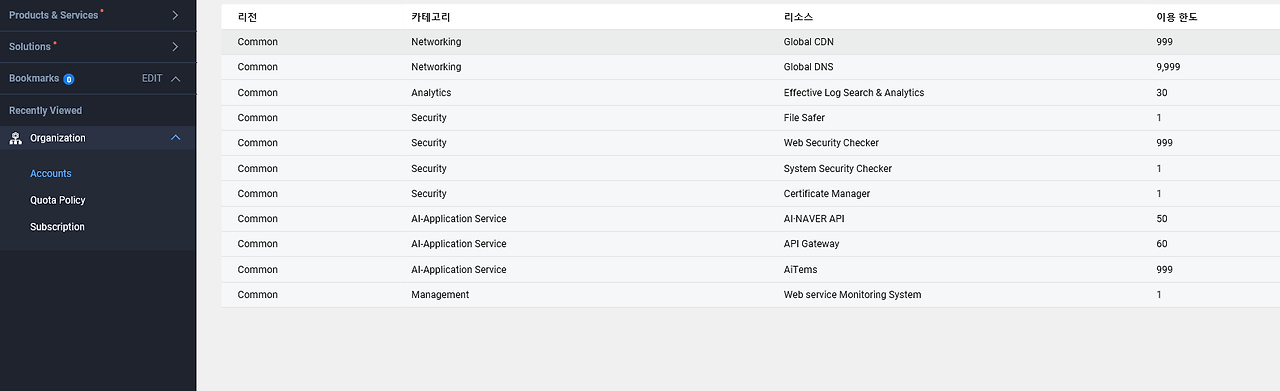Open the Quota Policy submenu item
The width and height of the screenshot is (1280, 391).
point(58,200)
